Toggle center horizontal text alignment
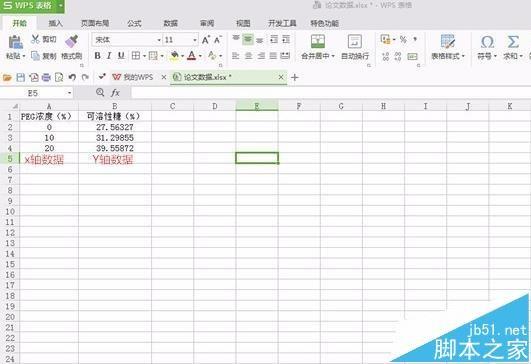This screenshot has height=364, width=531. click(x=248, y=56)
